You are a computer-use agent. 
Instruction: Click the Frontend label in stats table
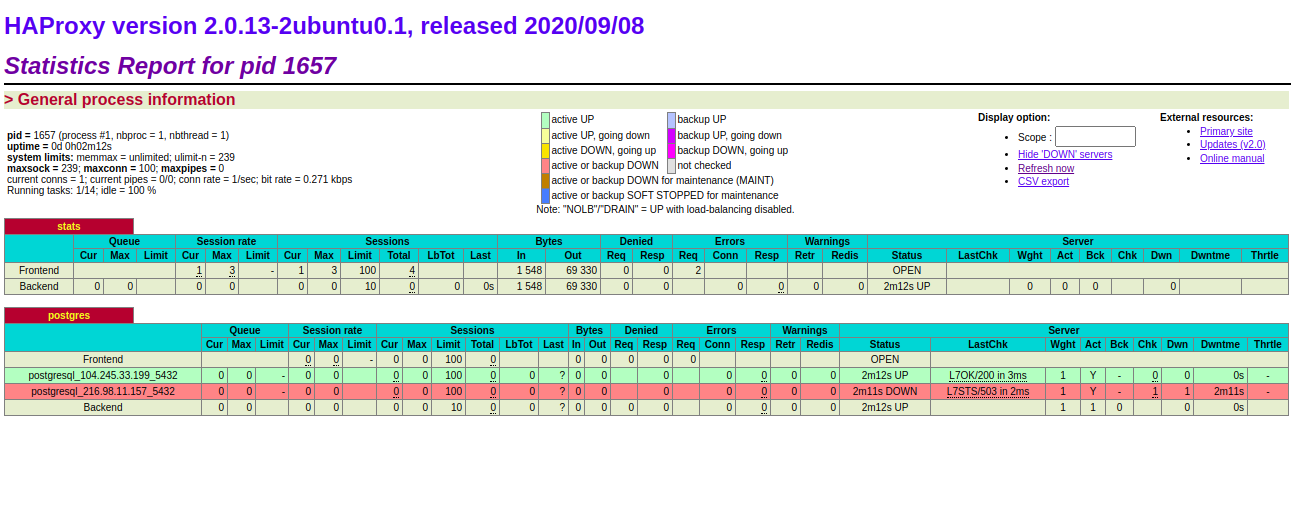[39, 270]
